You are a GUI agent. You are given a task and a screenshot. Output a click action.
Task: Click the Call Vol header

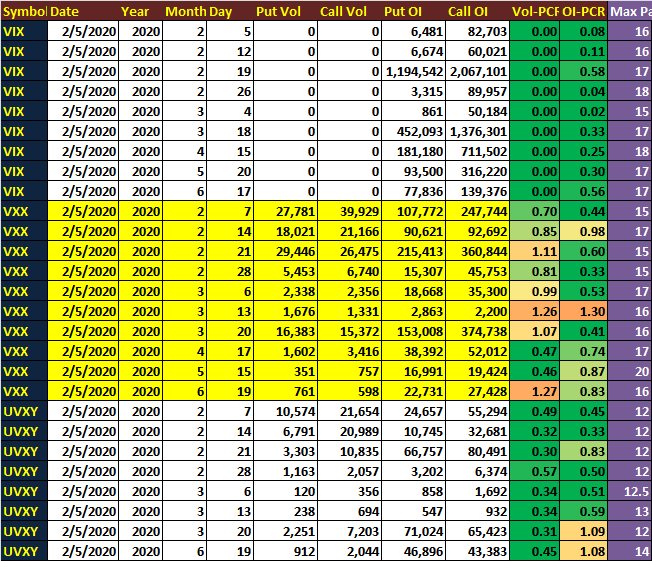point(350,12)
